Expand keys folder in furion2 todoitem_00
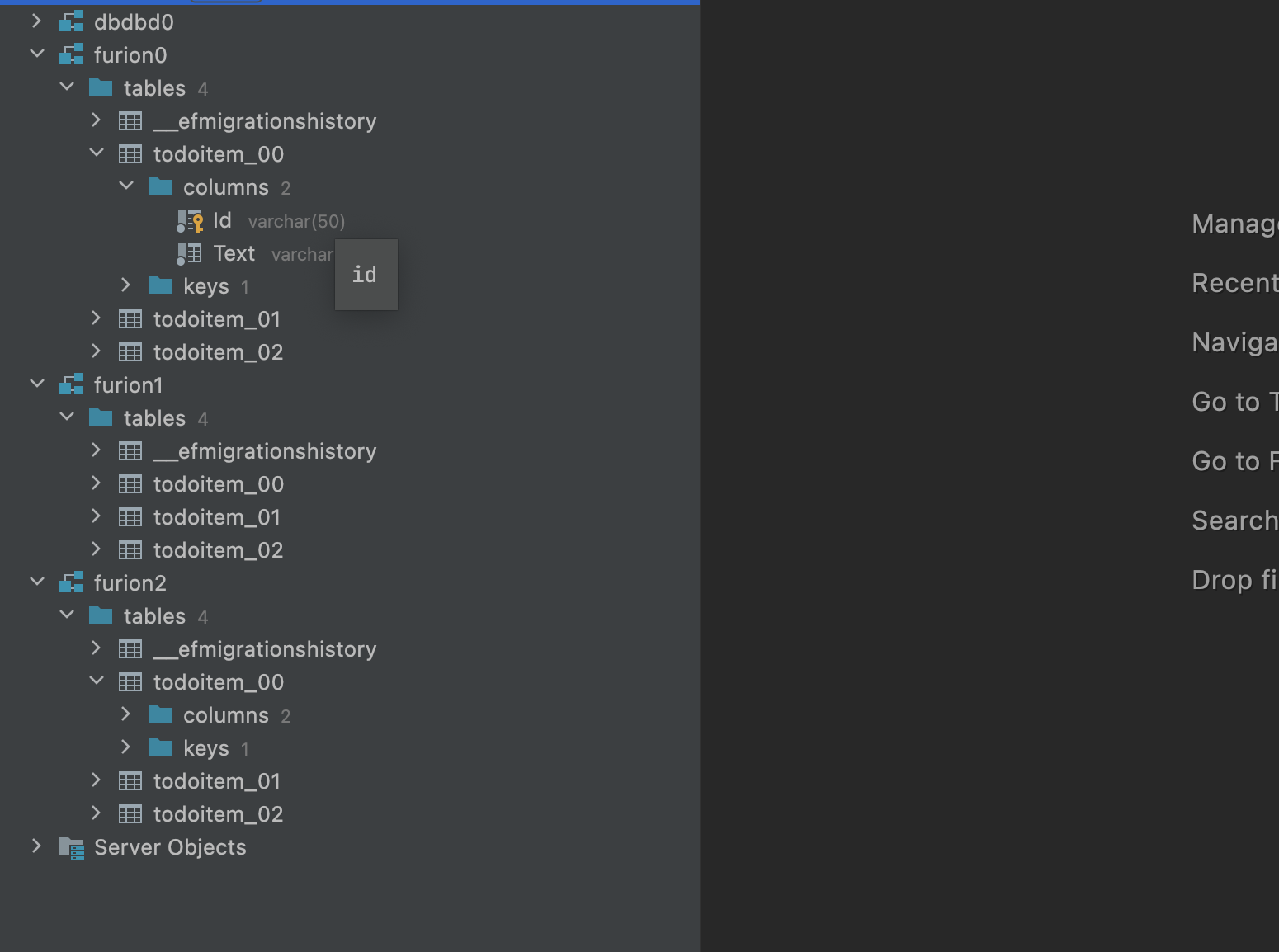 click(x=125, y=747)
